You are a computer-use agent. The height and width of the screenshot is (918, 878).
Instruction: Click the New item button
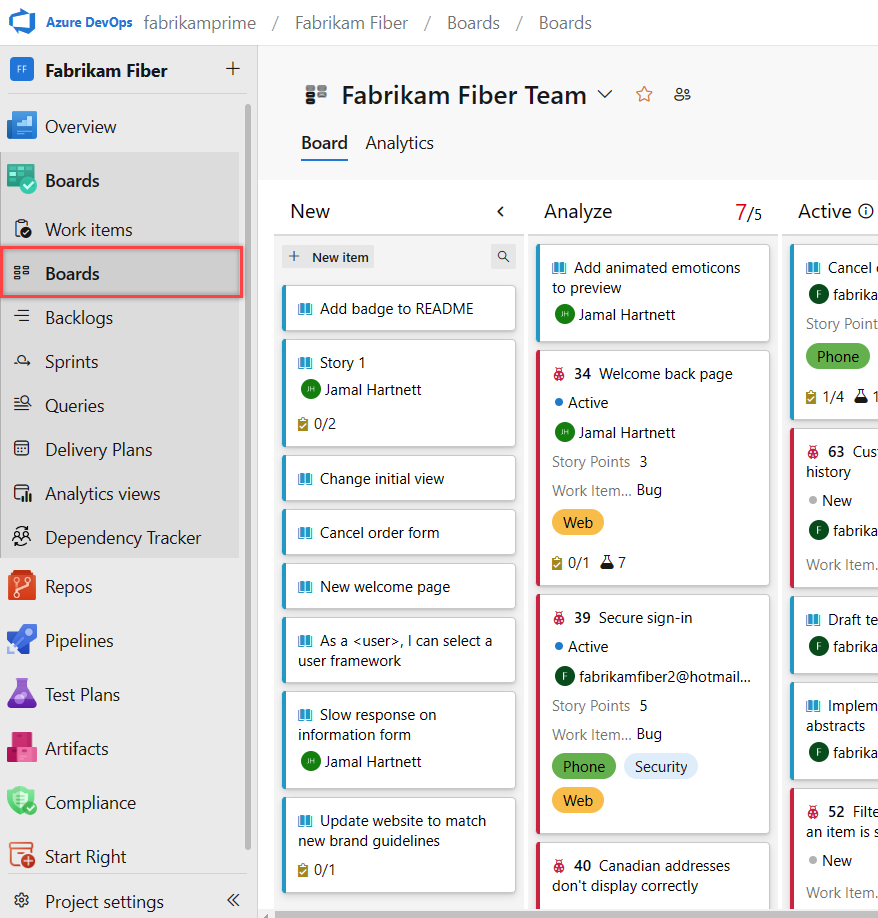[329, 257]
